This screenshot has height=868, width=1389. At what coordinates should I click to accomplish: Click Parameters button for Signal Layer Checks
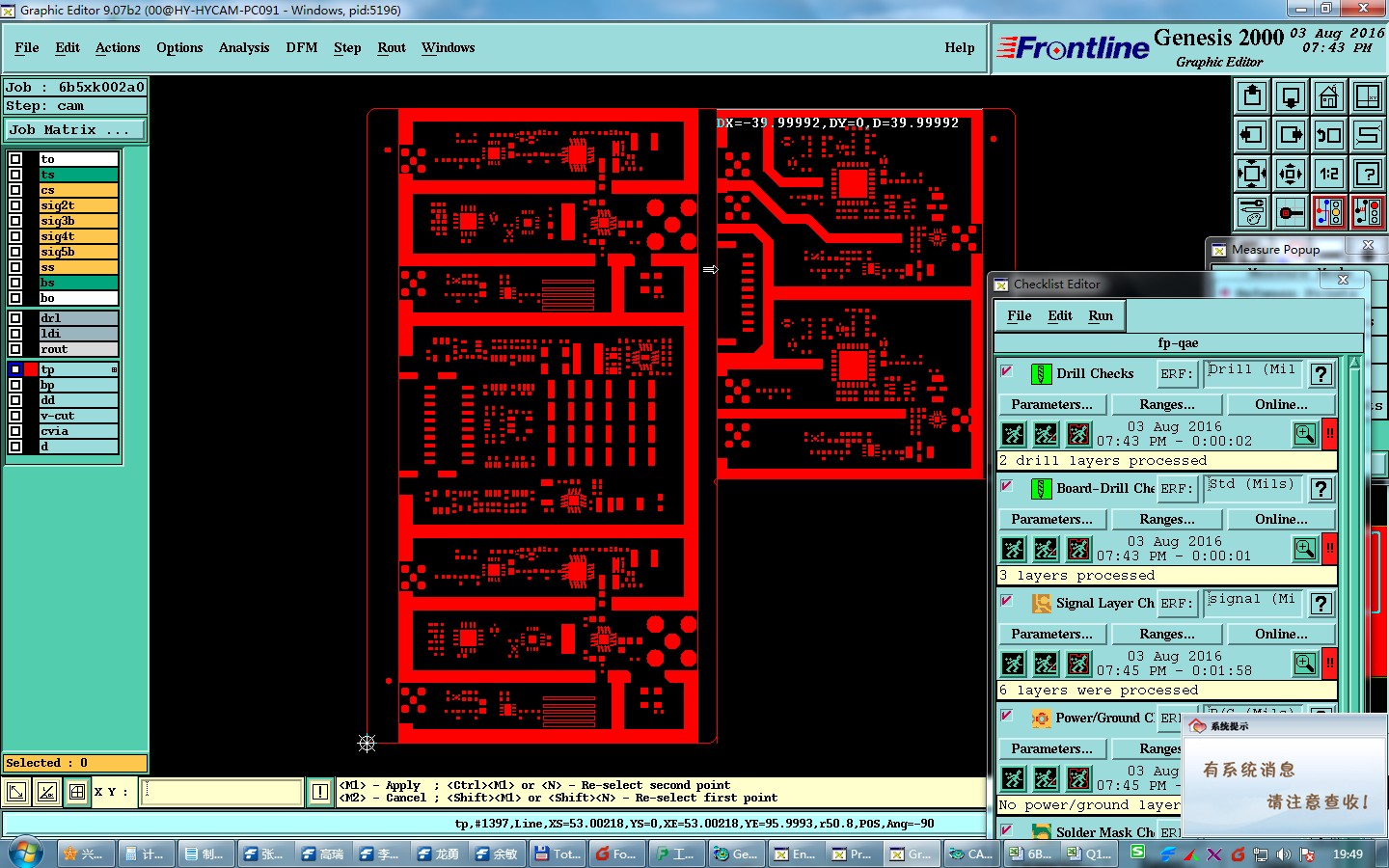(x=1051, y=634)
